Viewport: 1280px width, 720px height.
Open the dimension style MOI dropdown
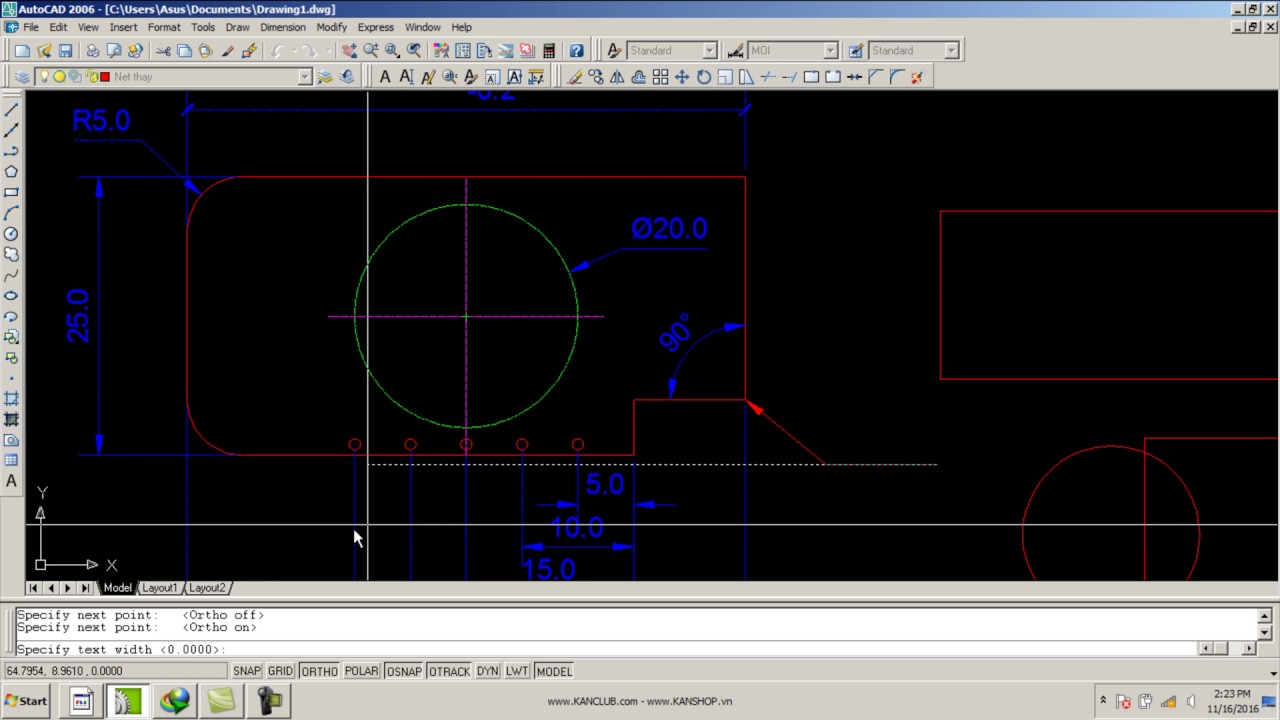830,51
